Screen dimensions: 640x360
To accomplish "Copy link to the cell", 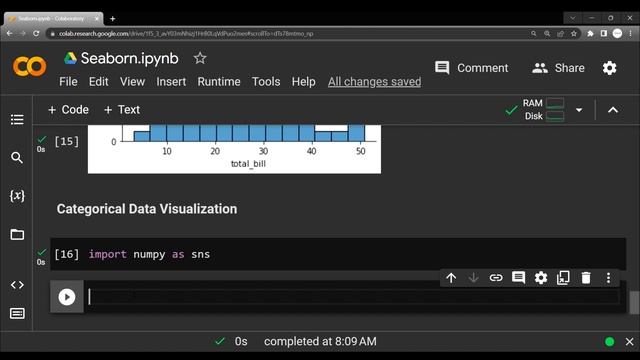I will [496, 278].
